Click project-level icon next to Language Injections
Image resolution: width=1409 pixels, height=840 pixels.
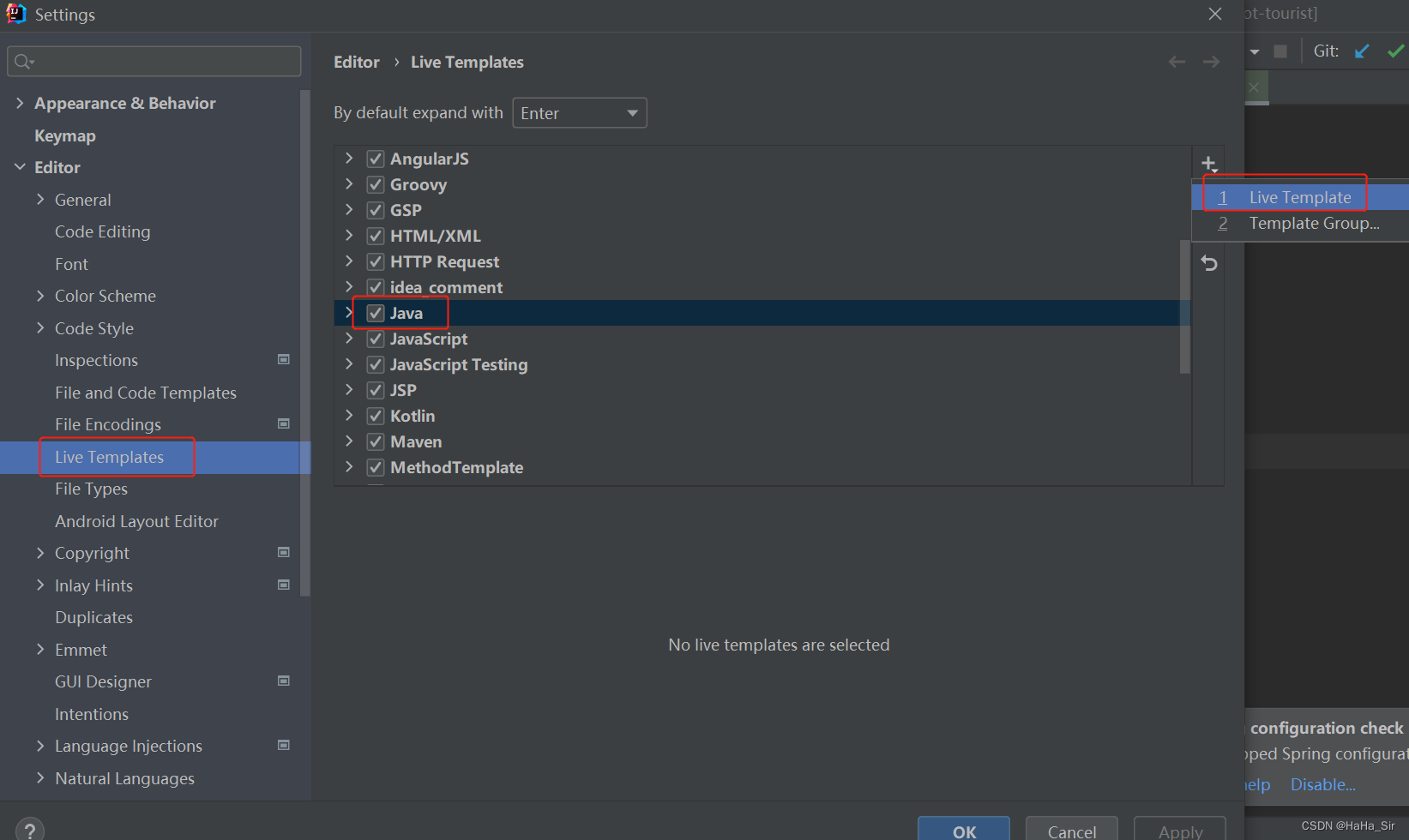(x=284, y=745)
